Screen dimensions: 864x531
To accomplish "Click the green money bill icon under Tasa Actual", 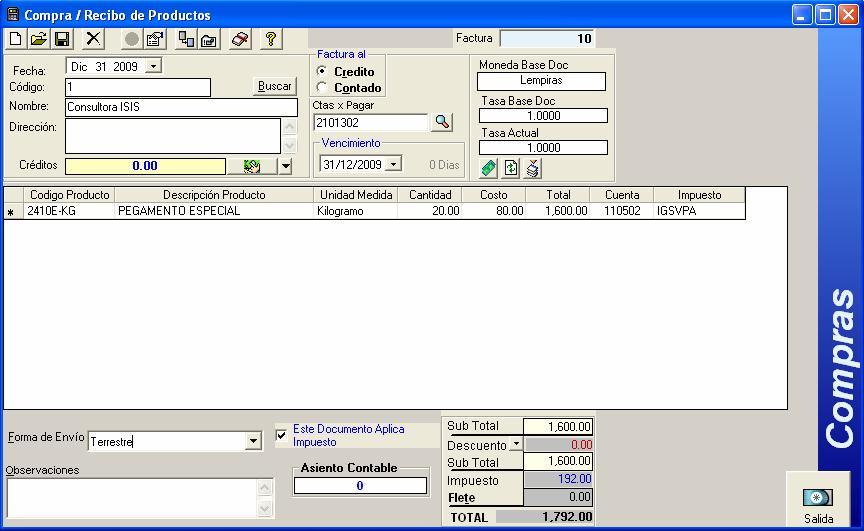I will [x=489, y=168].
